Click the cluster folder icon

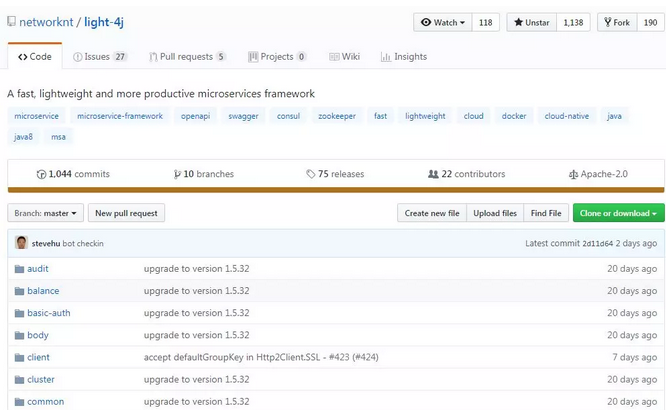point(20,379)
